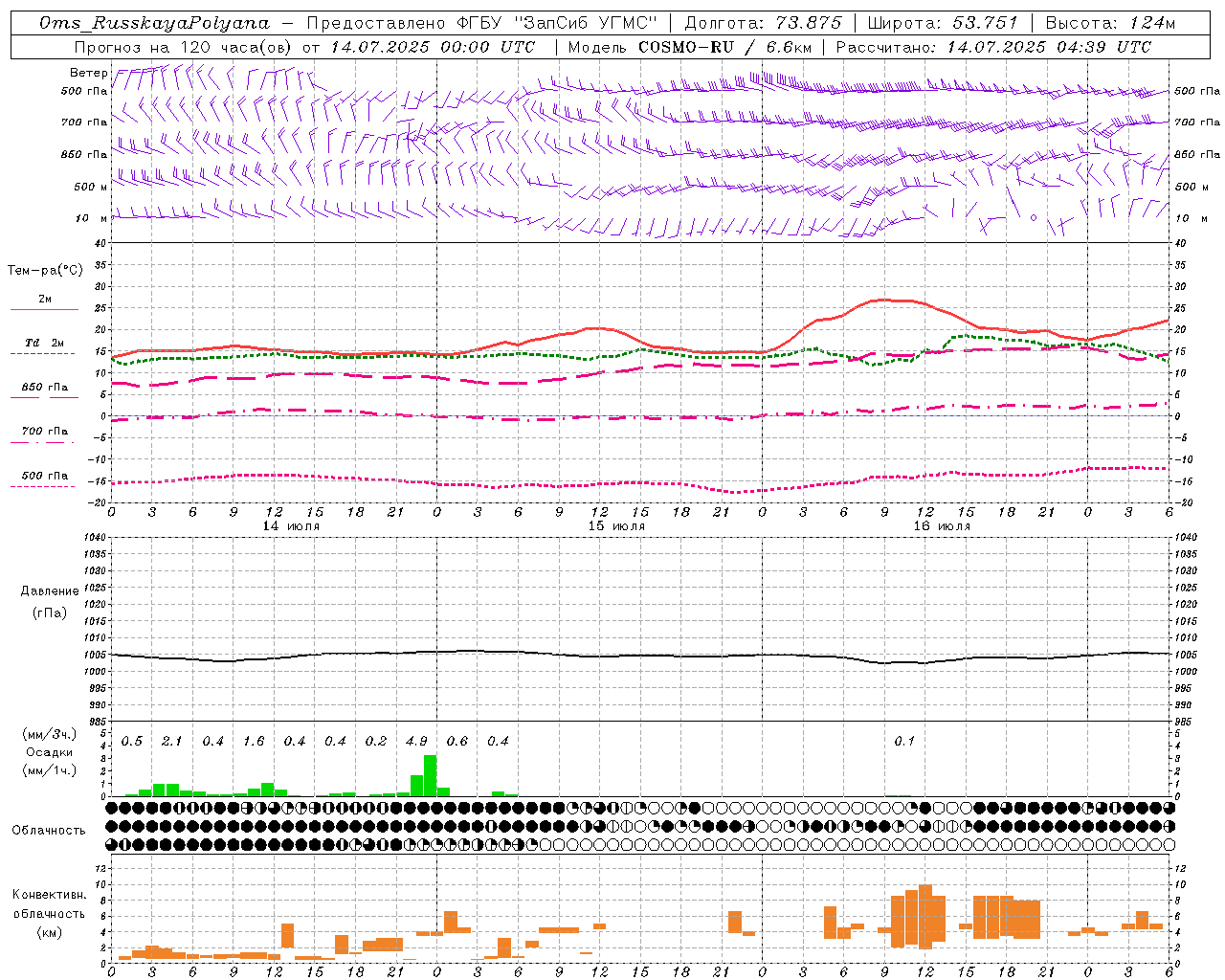Click the 'Модель COSMO-RU / 6.6км' model label
This screenshot has height=980, width=1225.
[x=689, y=47]
